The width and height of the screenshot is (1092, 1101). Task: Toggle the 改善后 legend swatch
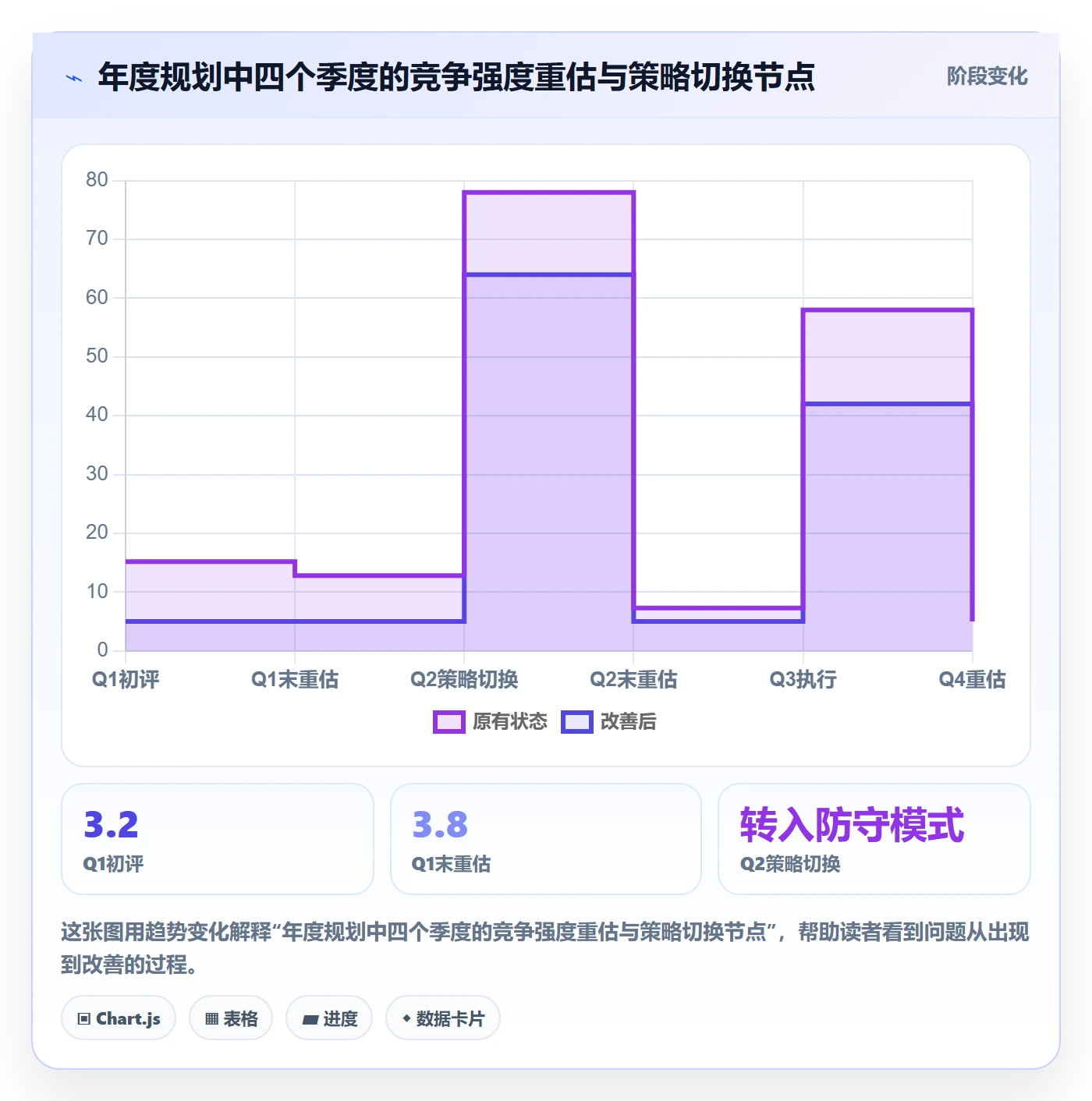click(576, 722)
